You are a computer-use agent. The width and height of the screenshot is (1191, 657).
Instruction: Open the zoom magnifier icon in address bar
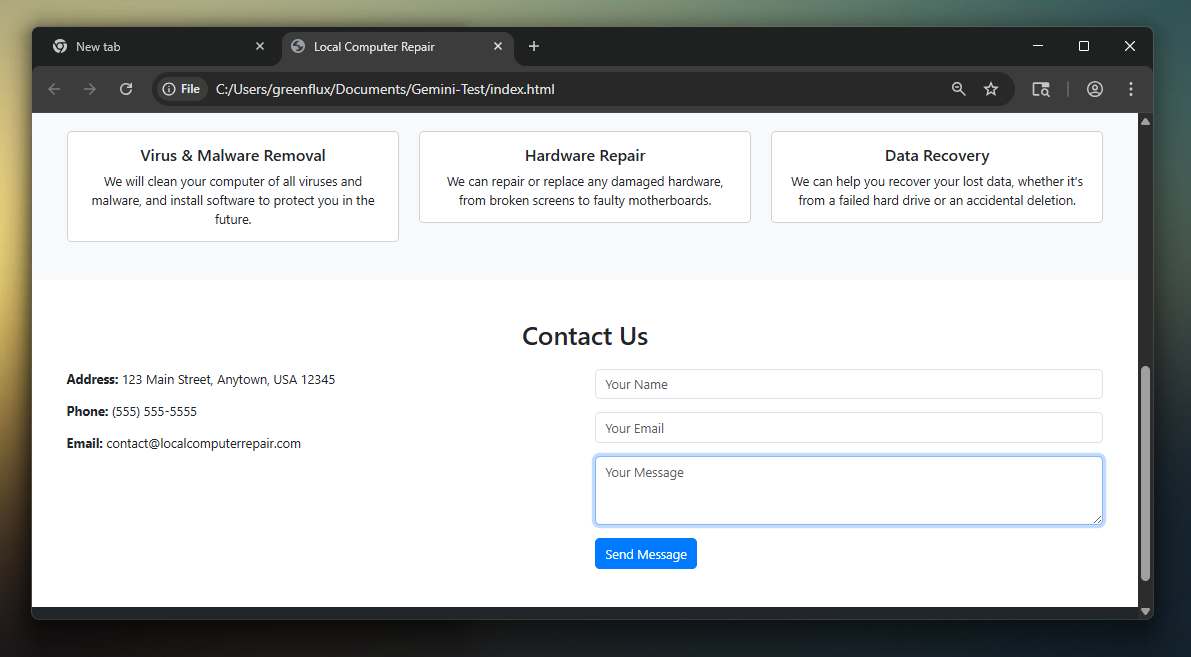958,89
